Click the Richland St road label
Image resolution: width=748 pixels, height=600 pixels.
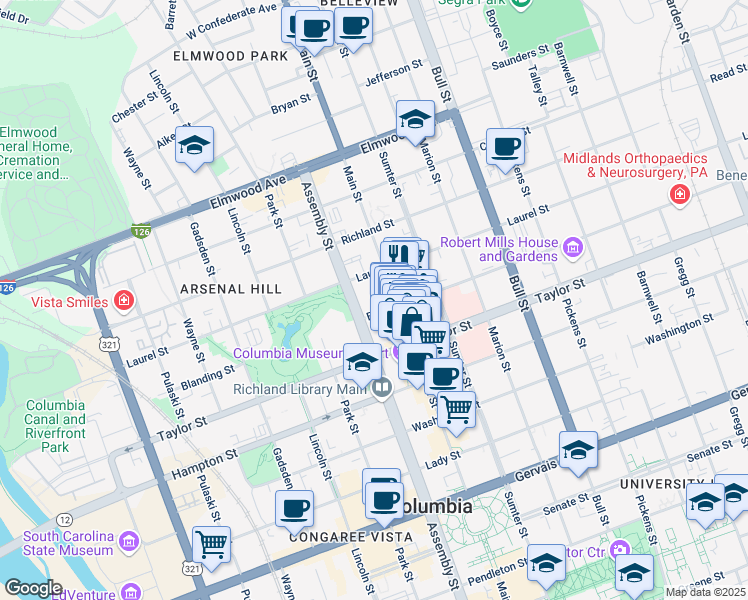pyautogui.click(x=368, y=231)
